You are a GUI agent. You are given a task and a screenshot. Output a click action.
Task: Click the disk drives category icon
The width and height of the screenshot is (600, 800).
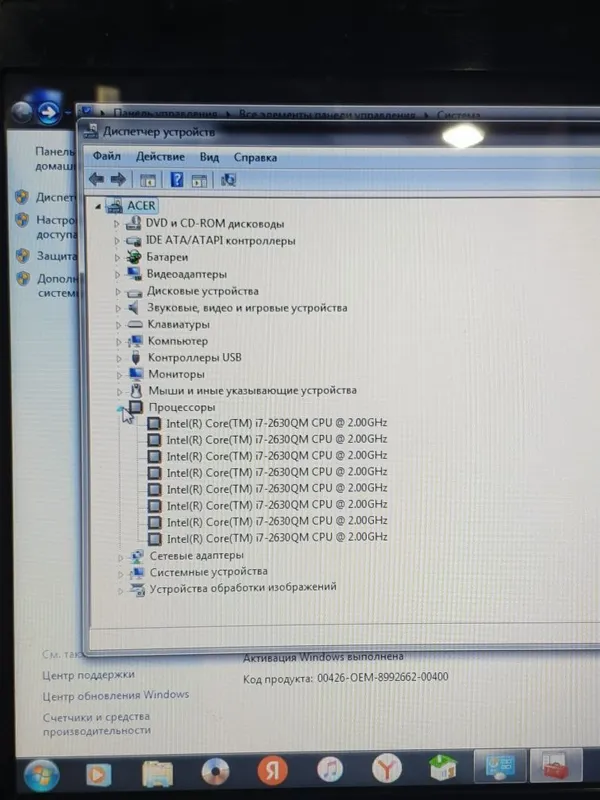pos(135,292)
